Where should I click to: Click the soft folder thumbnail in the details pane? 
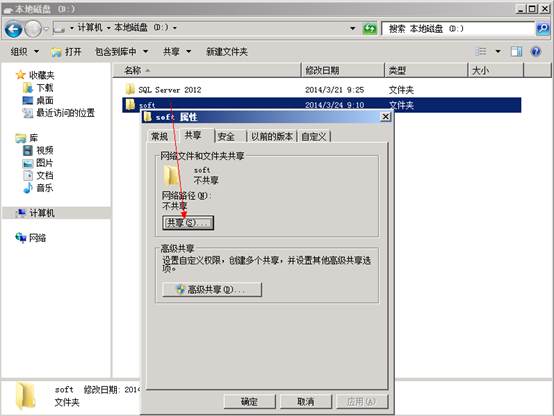[25, 396]
